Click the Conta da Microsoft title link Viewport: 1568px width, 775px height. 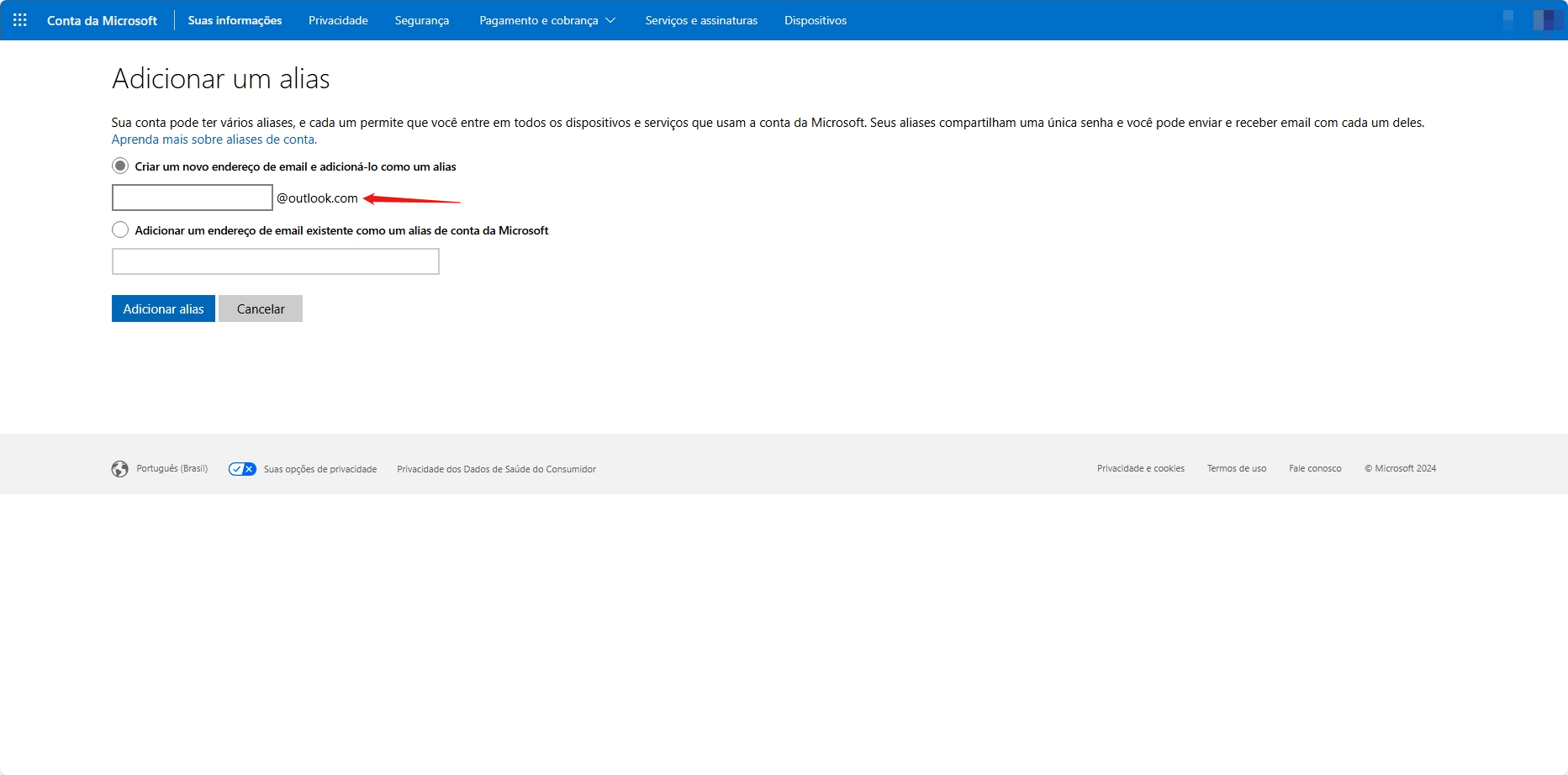click(102, 20)
